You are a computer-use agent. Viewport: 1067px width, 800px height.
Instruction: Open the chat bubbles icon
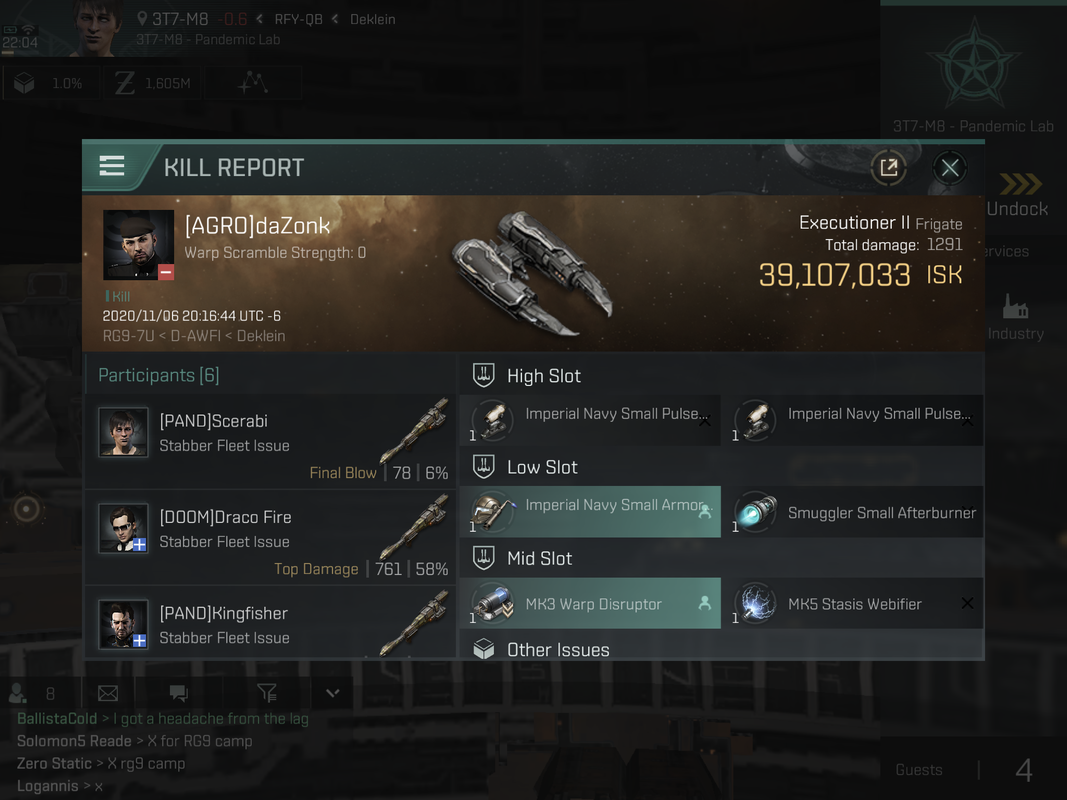click(178, 693)
